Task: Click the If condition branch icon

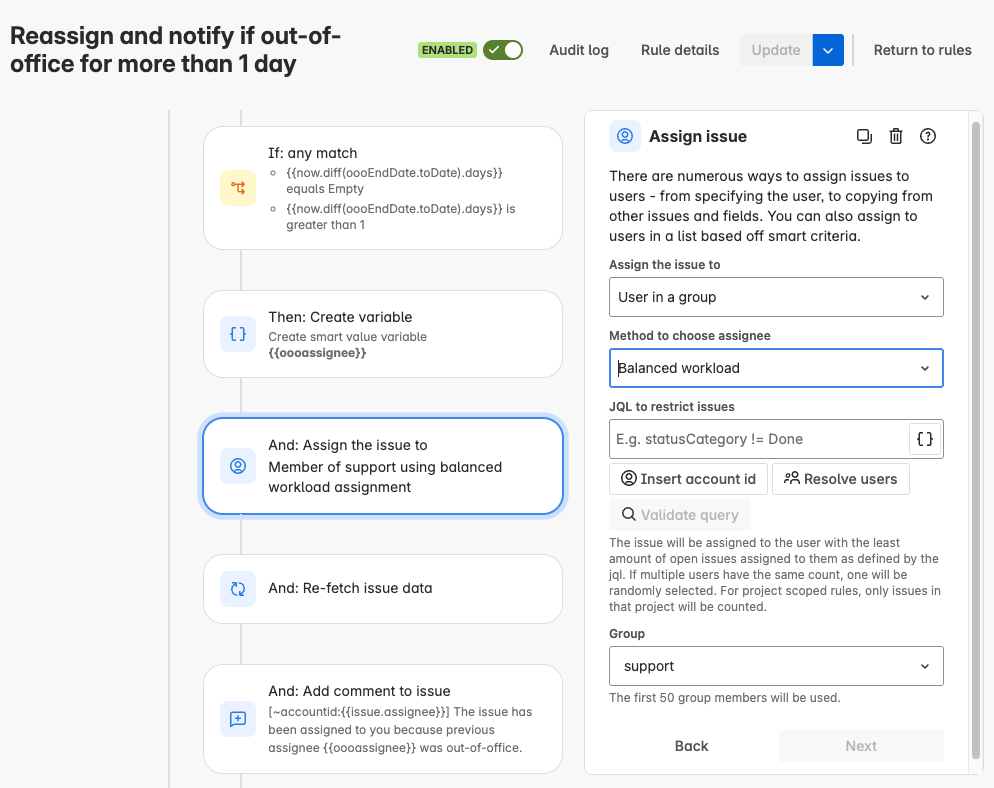Action: pyautogui.click(x=238, y=188)
